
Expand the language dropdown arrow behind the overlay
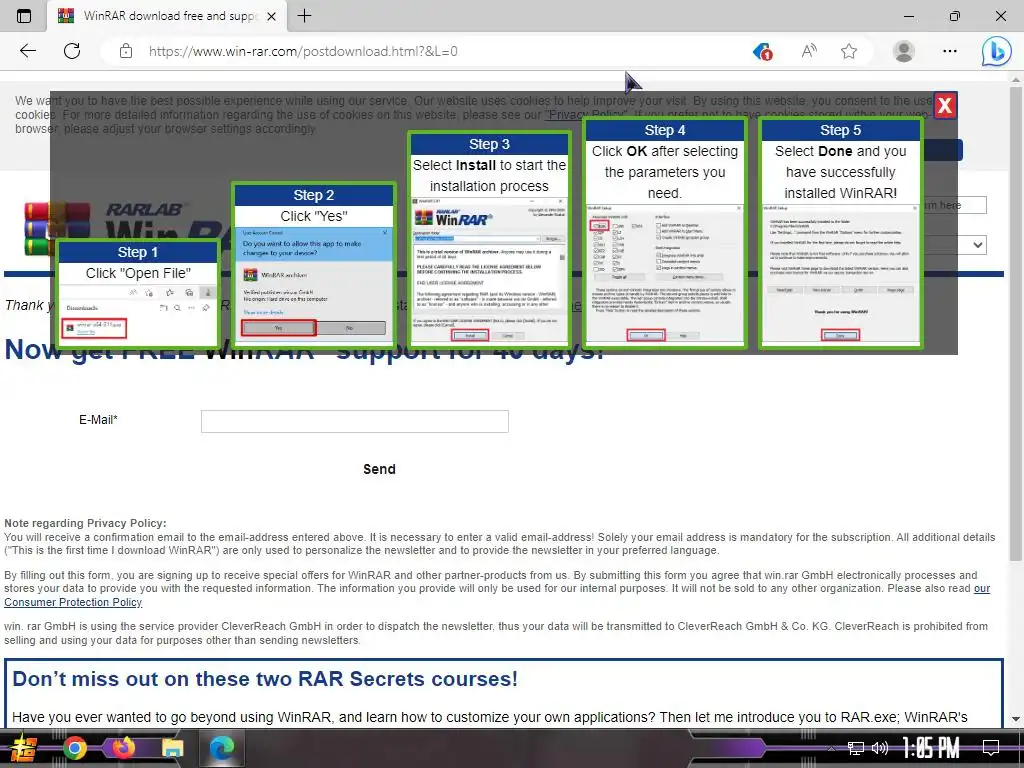pos(978,245)
